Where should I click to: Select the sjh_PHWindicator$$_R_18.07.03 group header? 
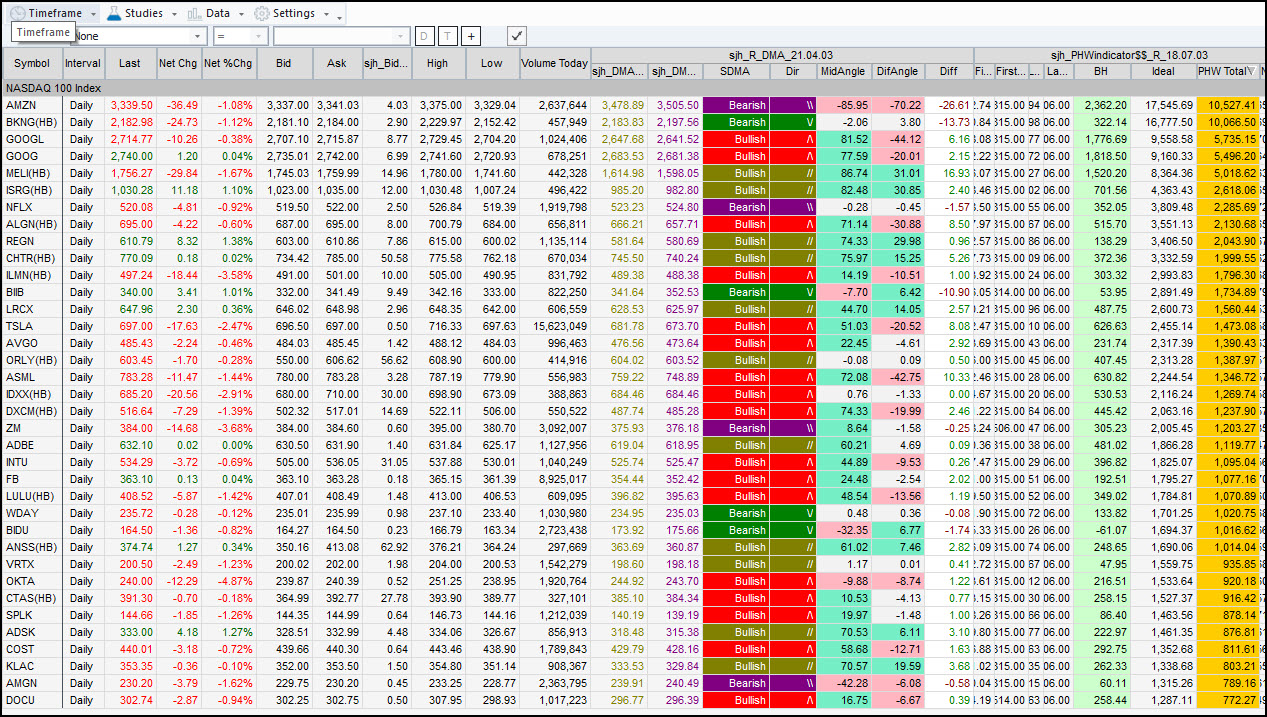coord(1119,55)
